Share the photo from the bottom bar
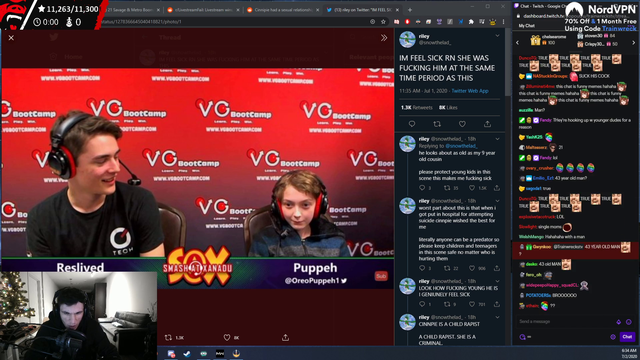The height and width of the screenshot is (360, 640). [x=285, y=338]
